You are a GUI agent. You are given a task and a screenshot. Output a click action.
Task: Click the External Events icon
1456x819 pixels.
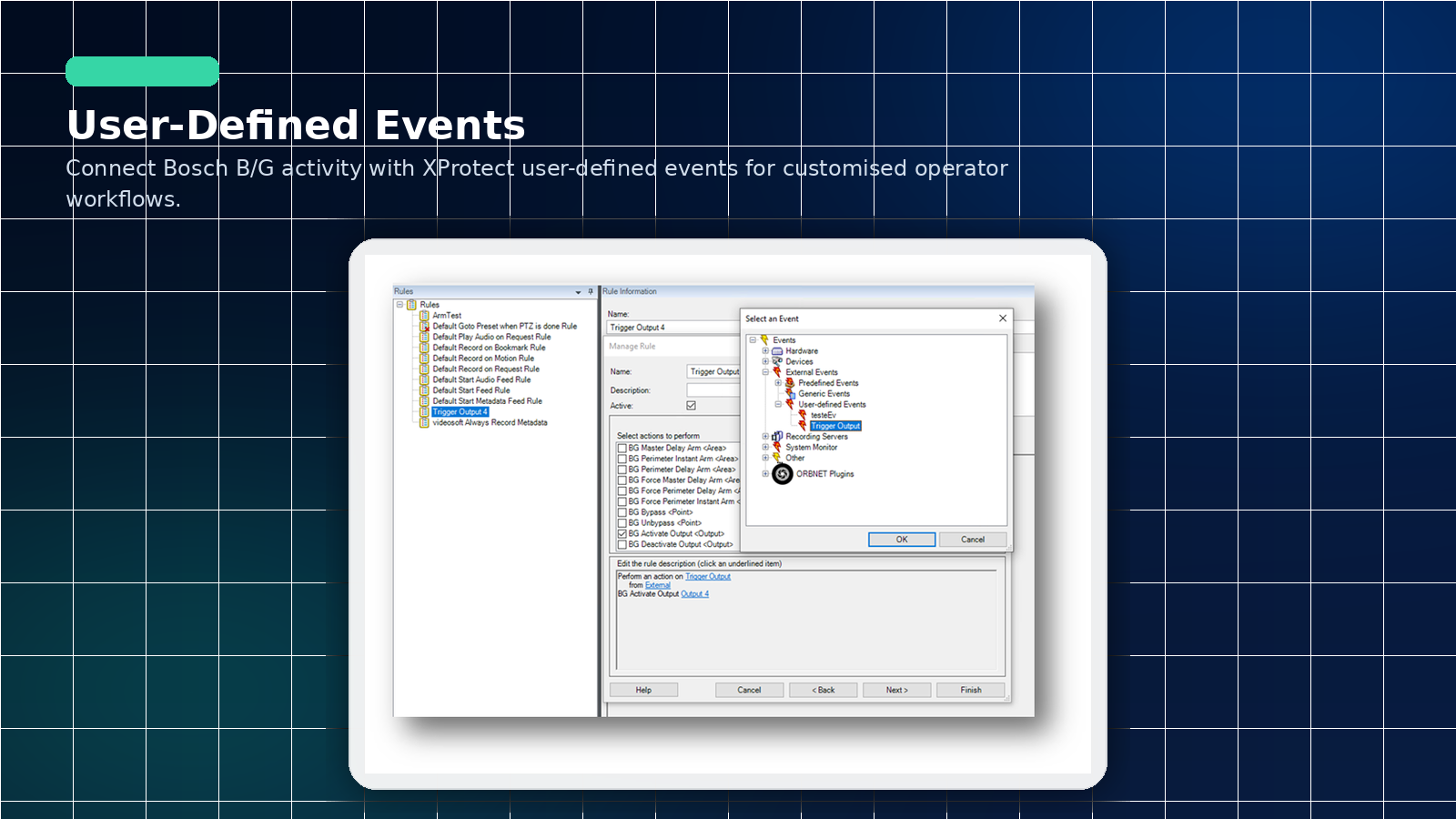tap(777, 372)
